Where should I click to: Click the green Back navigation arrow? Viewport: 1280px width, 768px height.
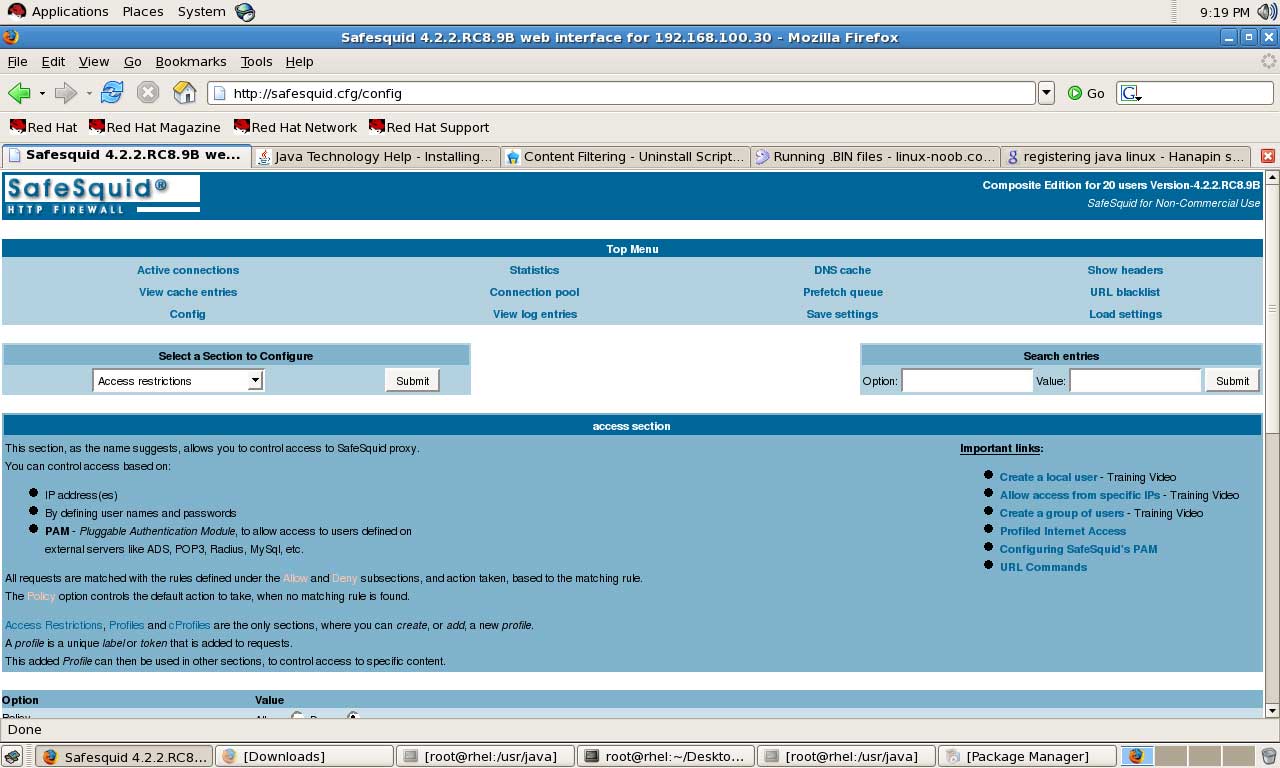click(18, 92)
